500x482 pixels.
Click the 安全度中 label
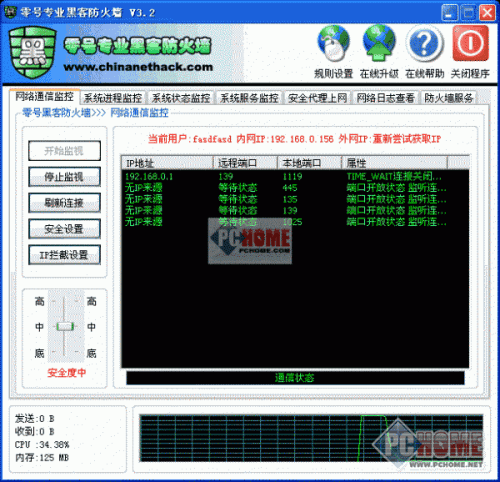[x=67, y=372]
